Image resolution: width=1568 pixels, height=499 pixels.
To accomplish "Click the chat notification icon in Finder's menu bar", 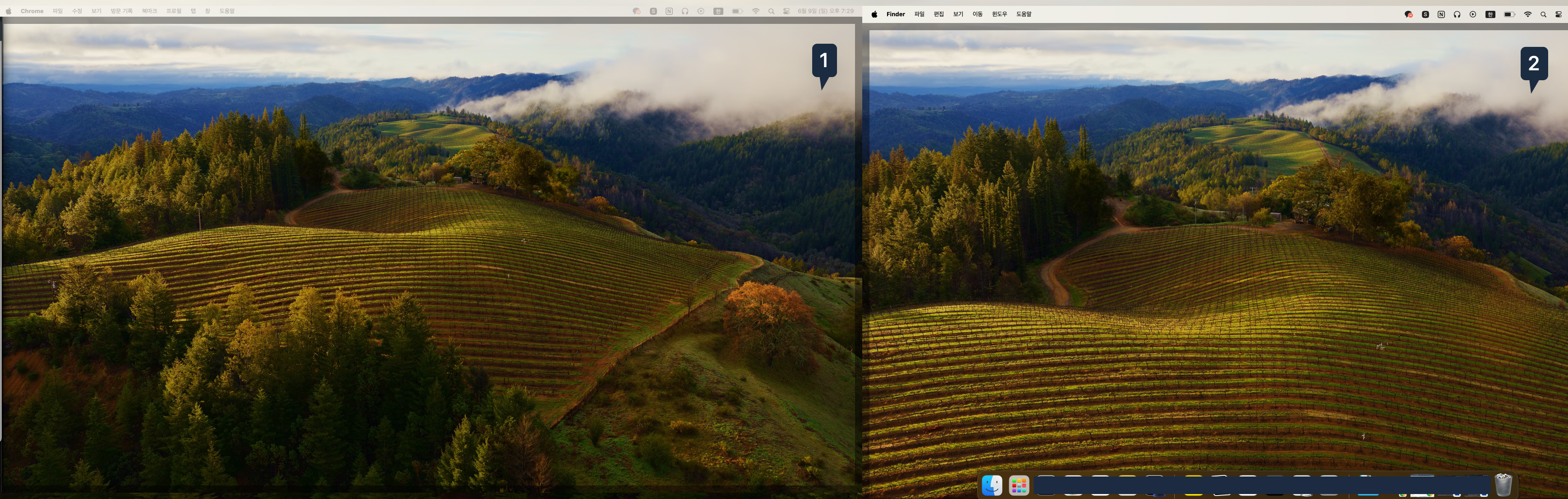I will coord(1408,14).
